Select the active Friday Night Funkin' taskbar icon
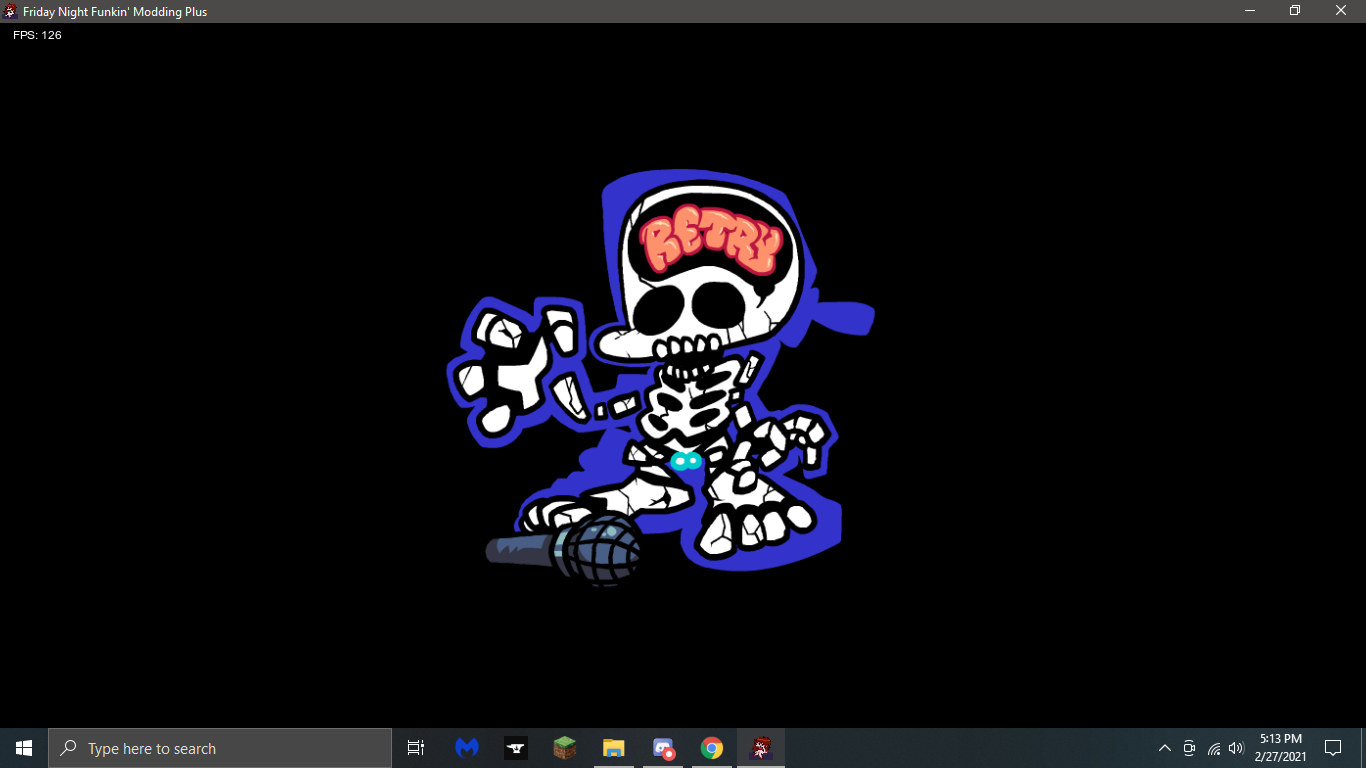 759,747
